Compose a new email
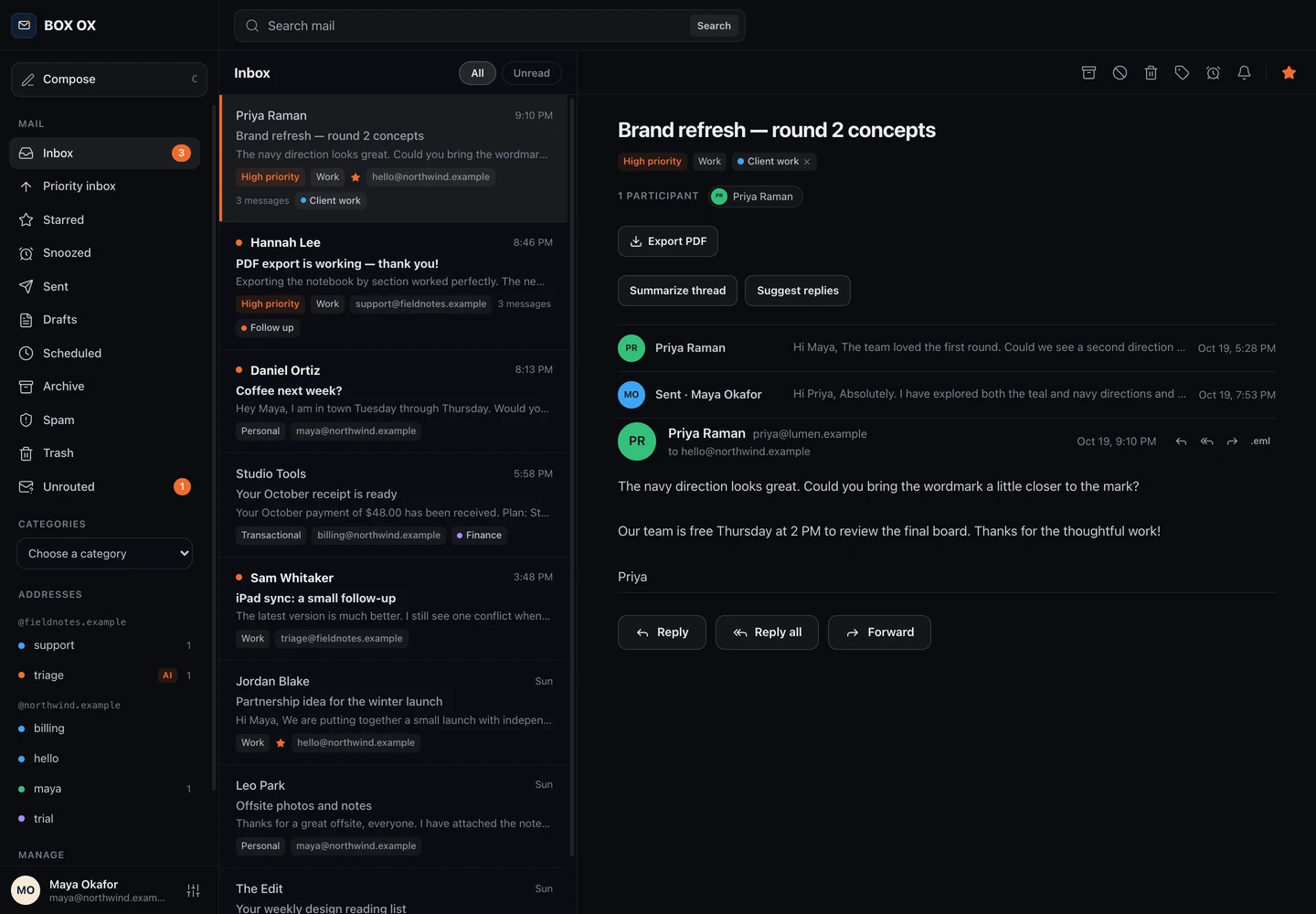The height and width of the screenshot is (914, 1316). [x=109, y=80]
